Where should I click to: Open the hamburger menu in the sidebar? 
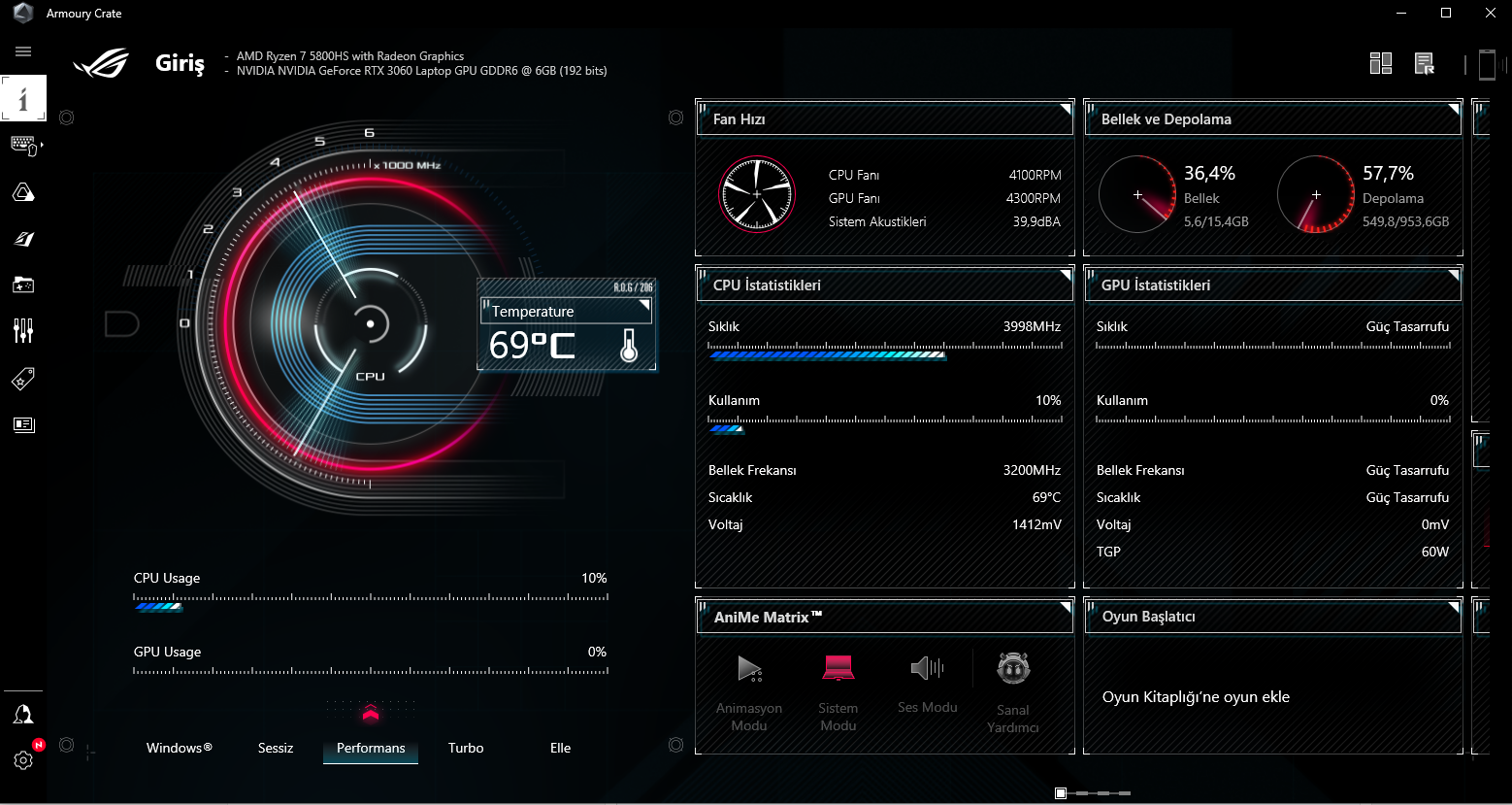click(x=23, y=51)
